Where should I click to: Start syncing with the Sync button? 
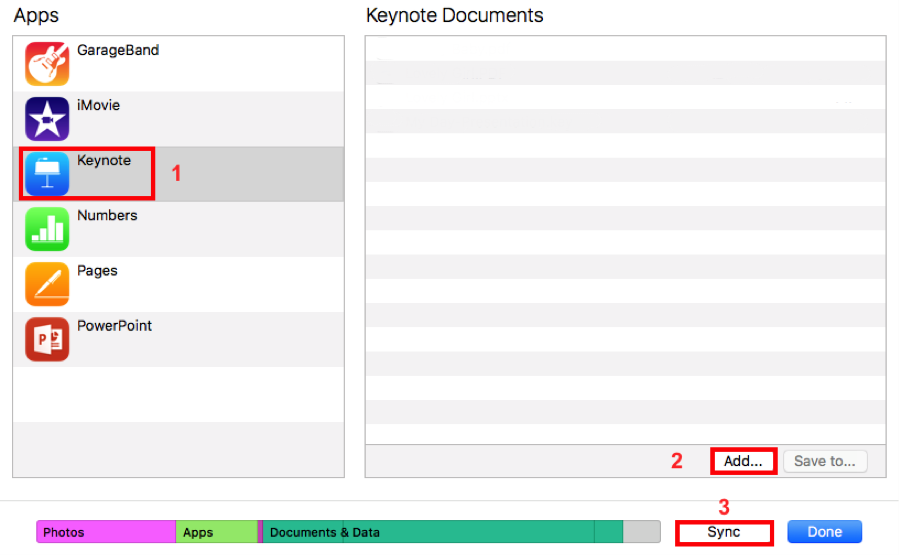click(724, 532)
